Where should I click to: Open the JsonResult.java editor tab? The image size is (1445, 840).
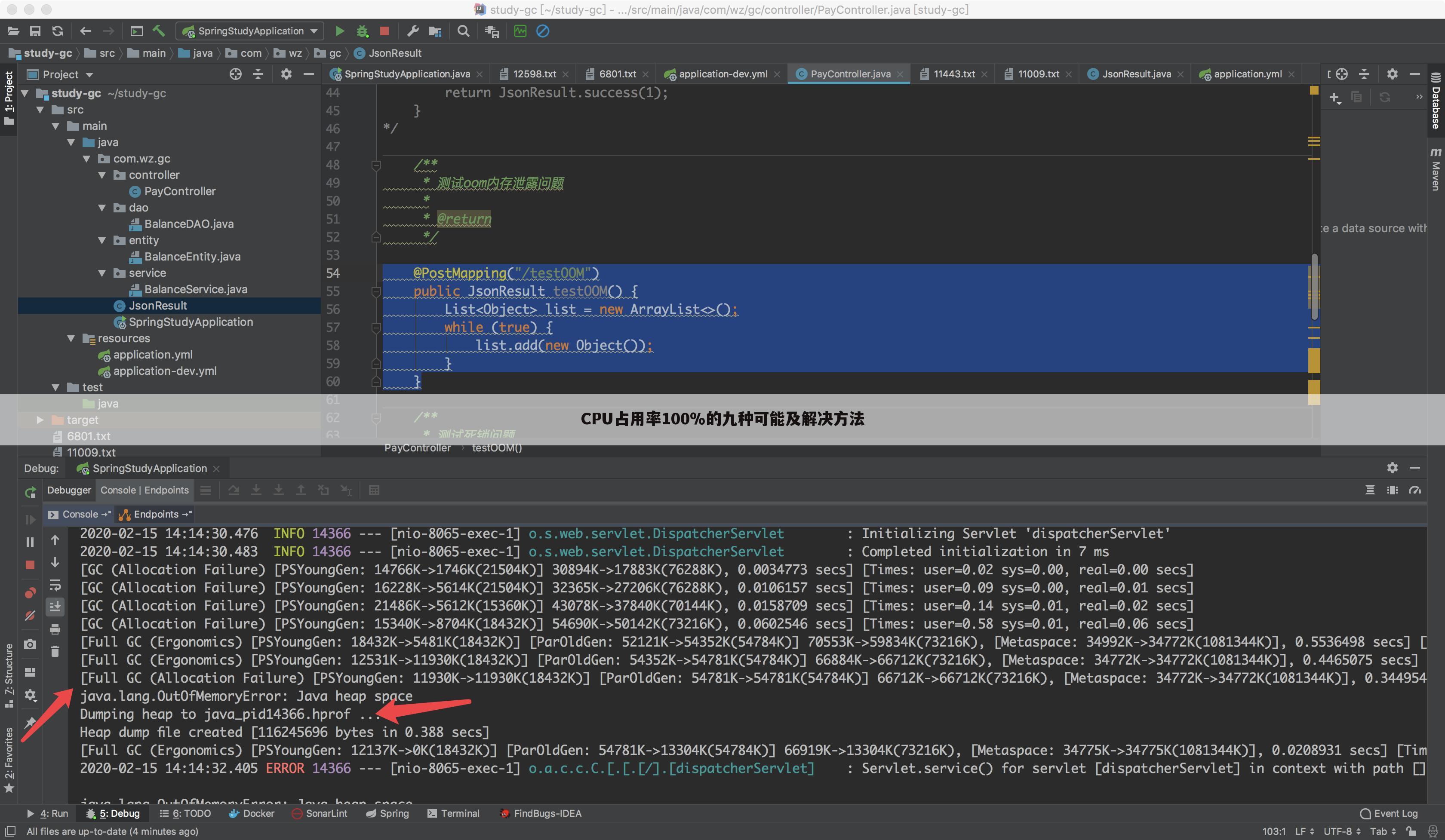[1136, 74]
